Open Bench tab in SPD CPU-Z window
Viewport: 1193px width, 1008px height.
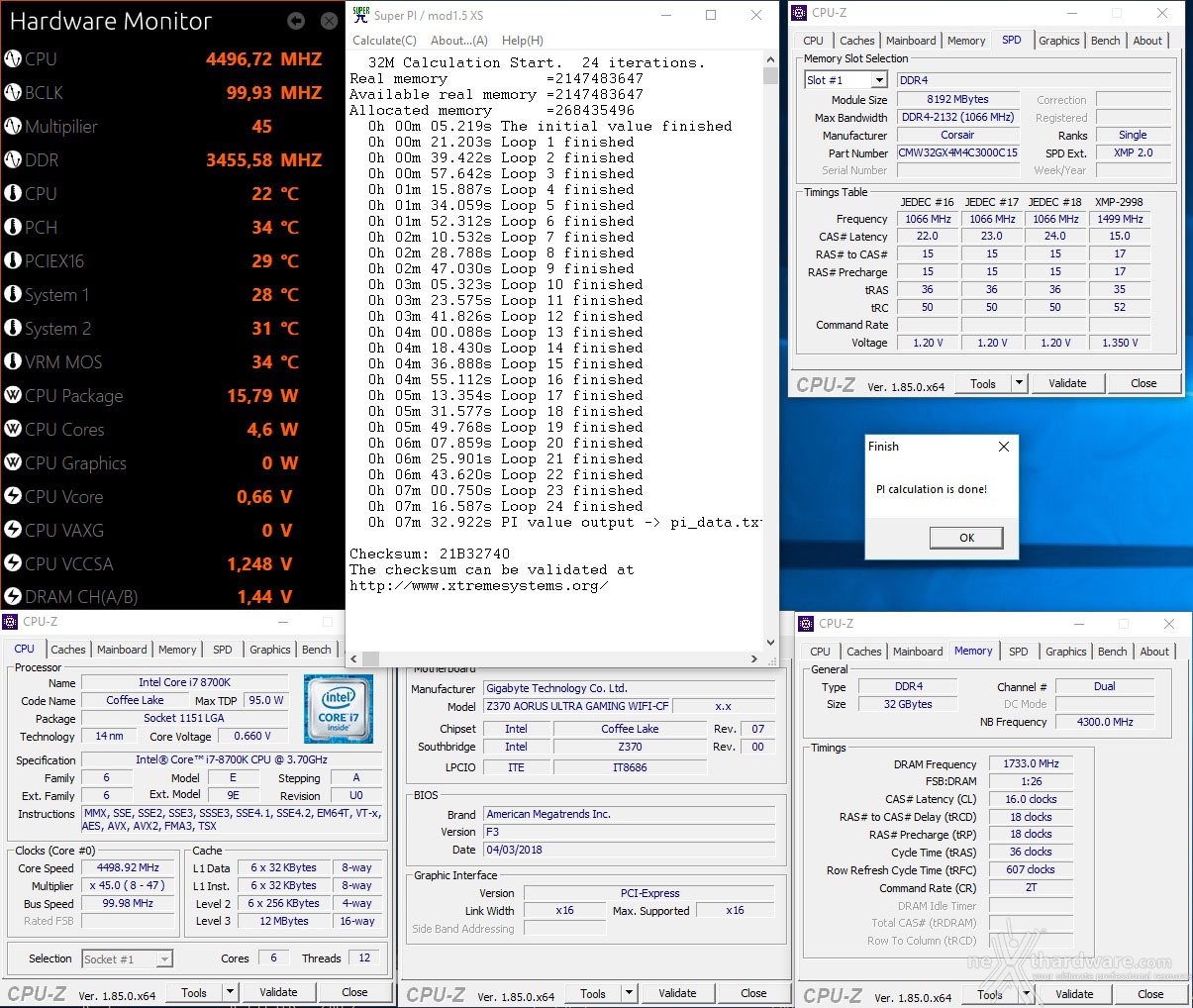(x=1106, y=41)
